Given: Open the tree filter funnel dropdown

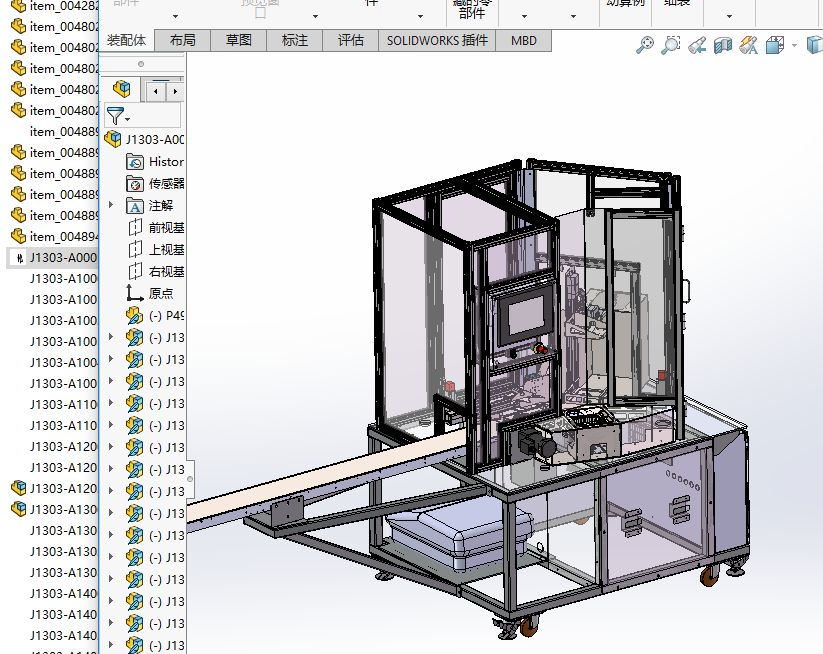Looking at the screenshot, I should [118, 116].
